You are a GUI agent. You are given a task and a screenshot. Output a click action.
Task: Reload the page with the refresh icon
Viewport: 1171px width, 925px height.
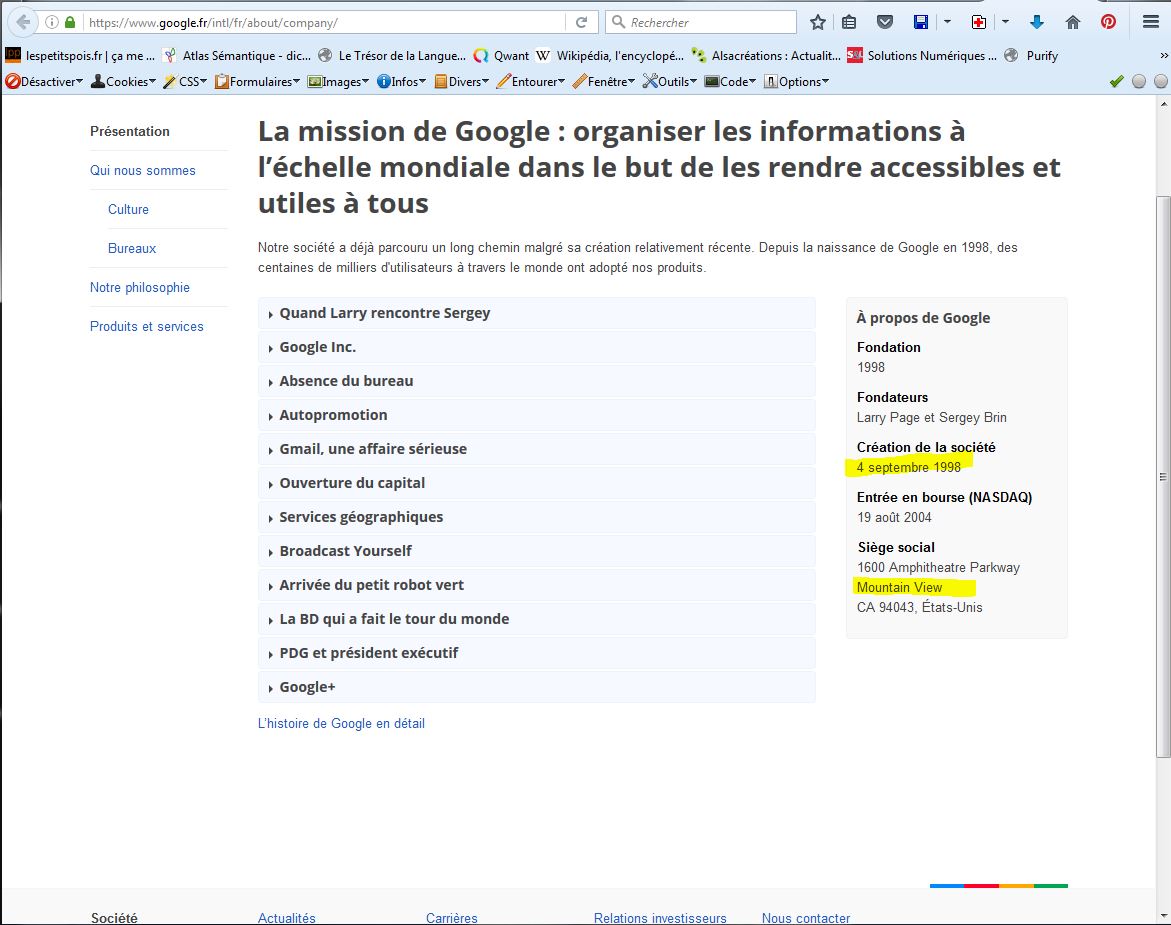[x=581, y=22]
